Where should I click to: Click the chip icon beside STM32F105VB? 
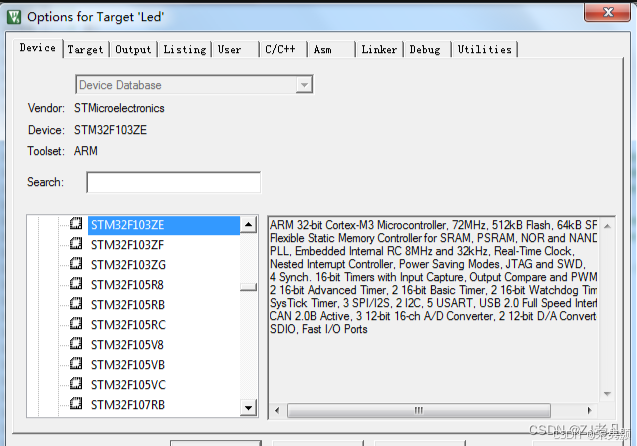coord(76,364)
